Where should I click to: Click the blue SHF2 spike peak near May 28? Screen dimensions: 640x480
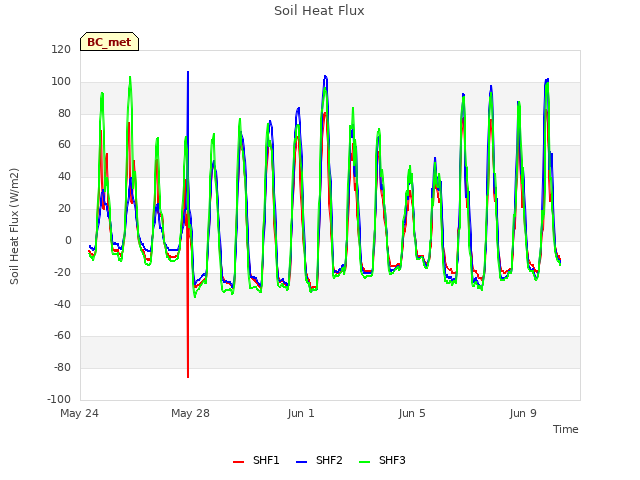click(188, 73)
